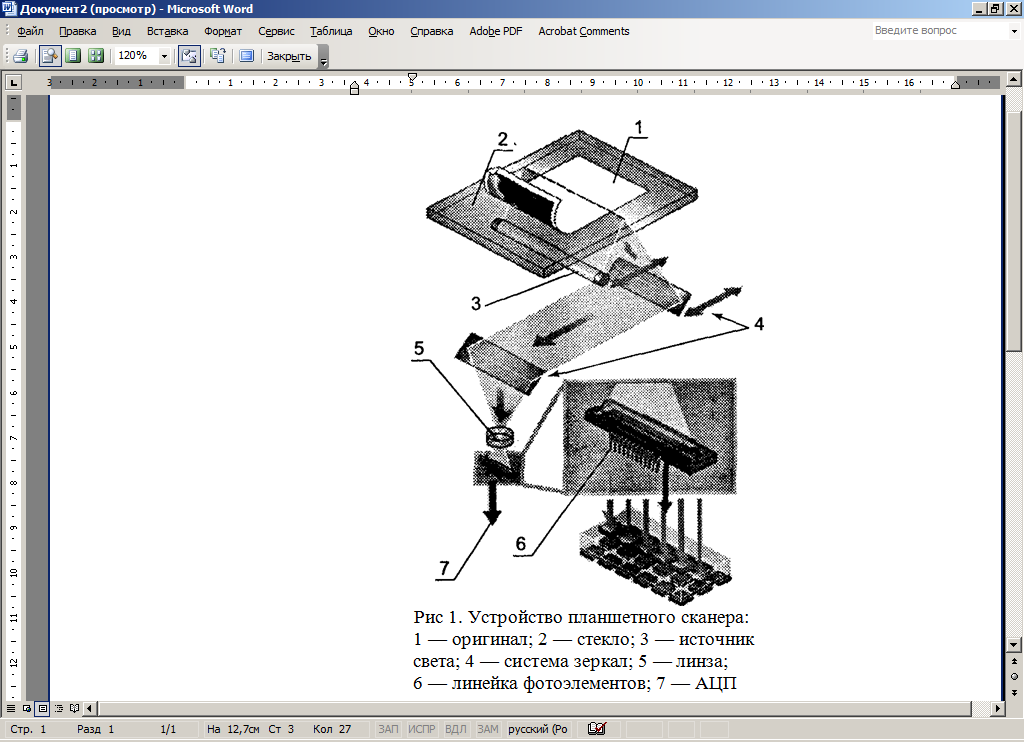Switch to Outline view icon
1024x742 pixels.
pyautogui.click(x=59, y=708)
